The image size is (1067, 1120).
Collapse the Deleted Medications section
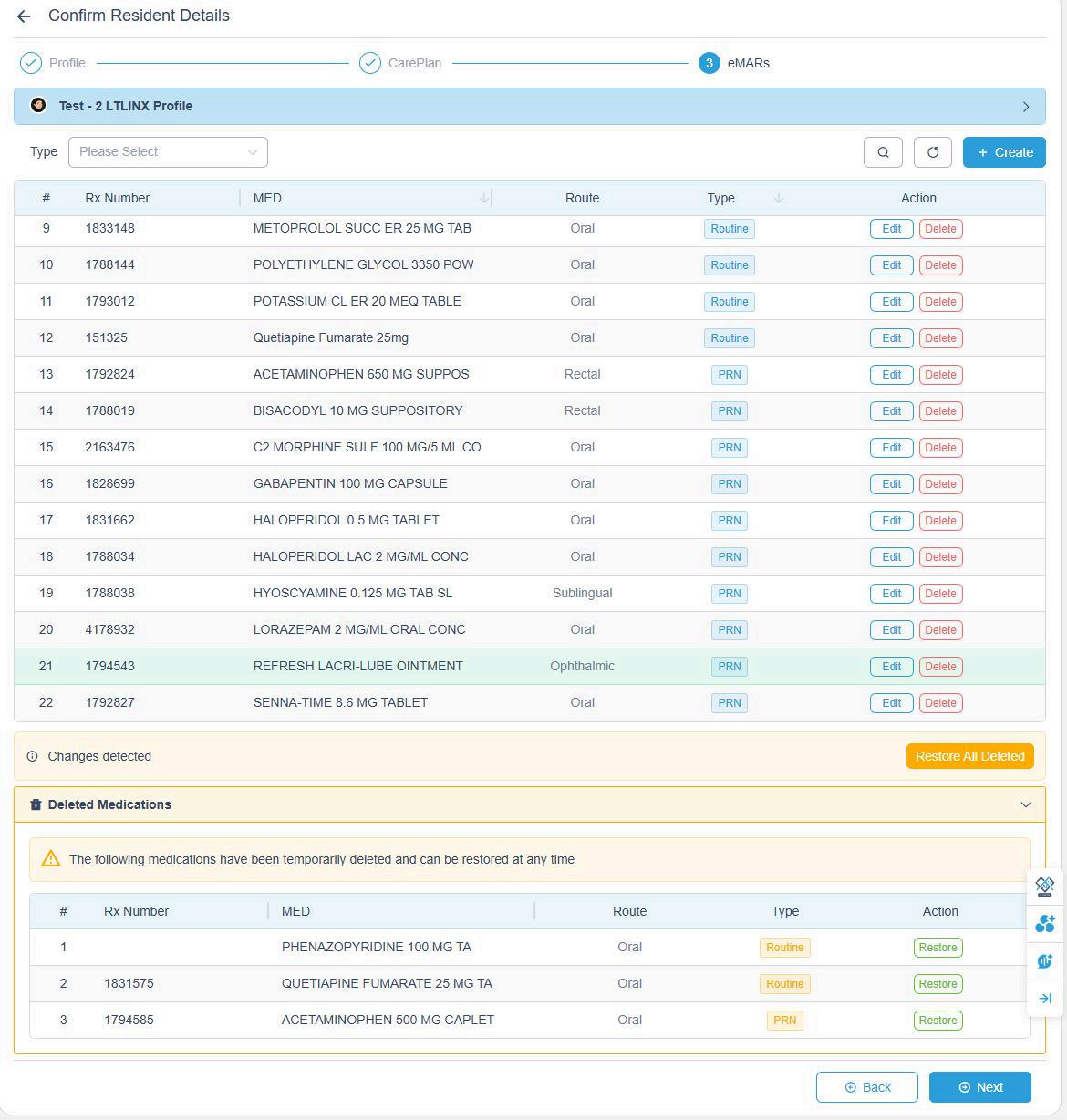point(1026,804)
